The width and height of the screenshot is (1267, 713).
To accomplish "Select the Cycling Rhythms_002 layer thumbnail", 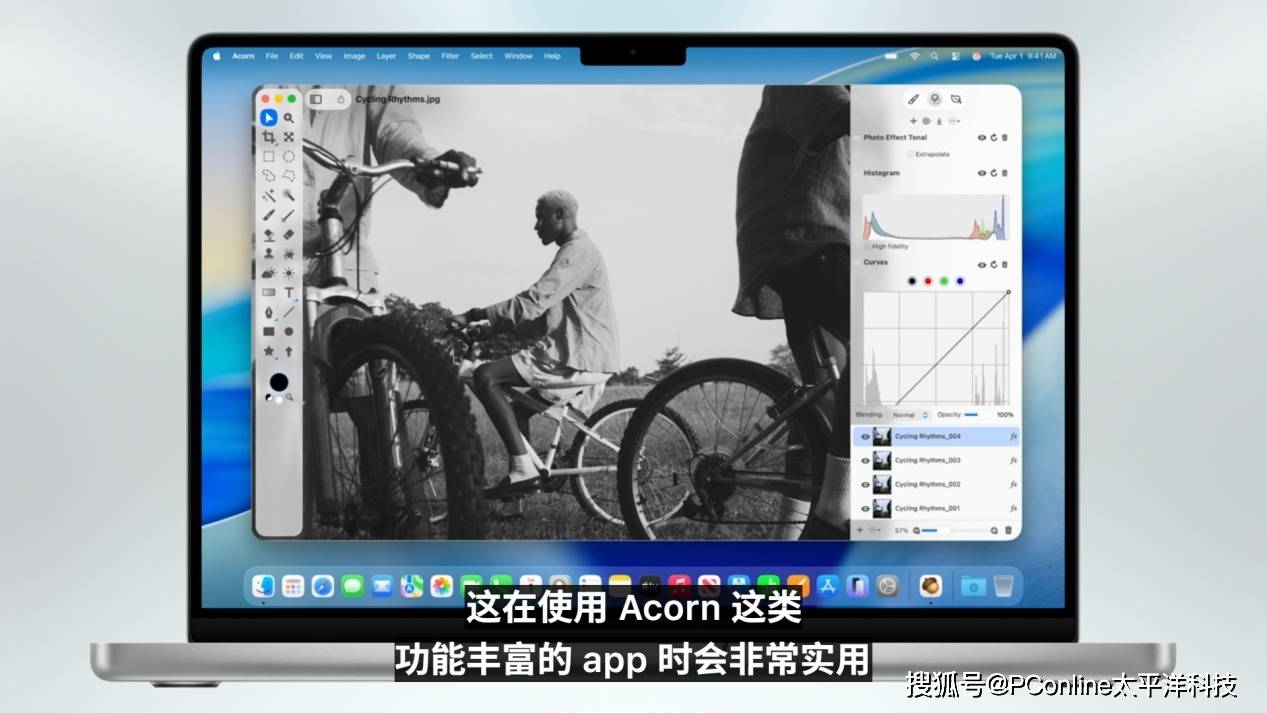I will click(x=882, y=485).
